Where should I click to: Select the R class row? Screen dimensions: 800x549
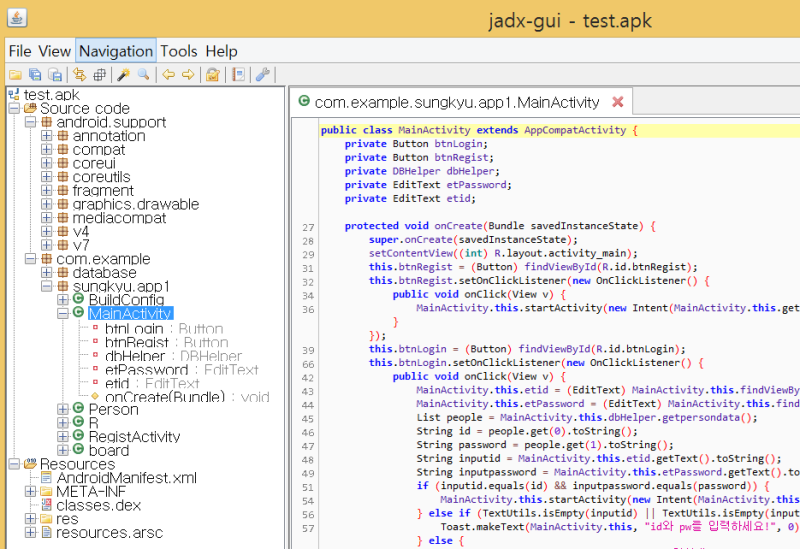[93, 422]
